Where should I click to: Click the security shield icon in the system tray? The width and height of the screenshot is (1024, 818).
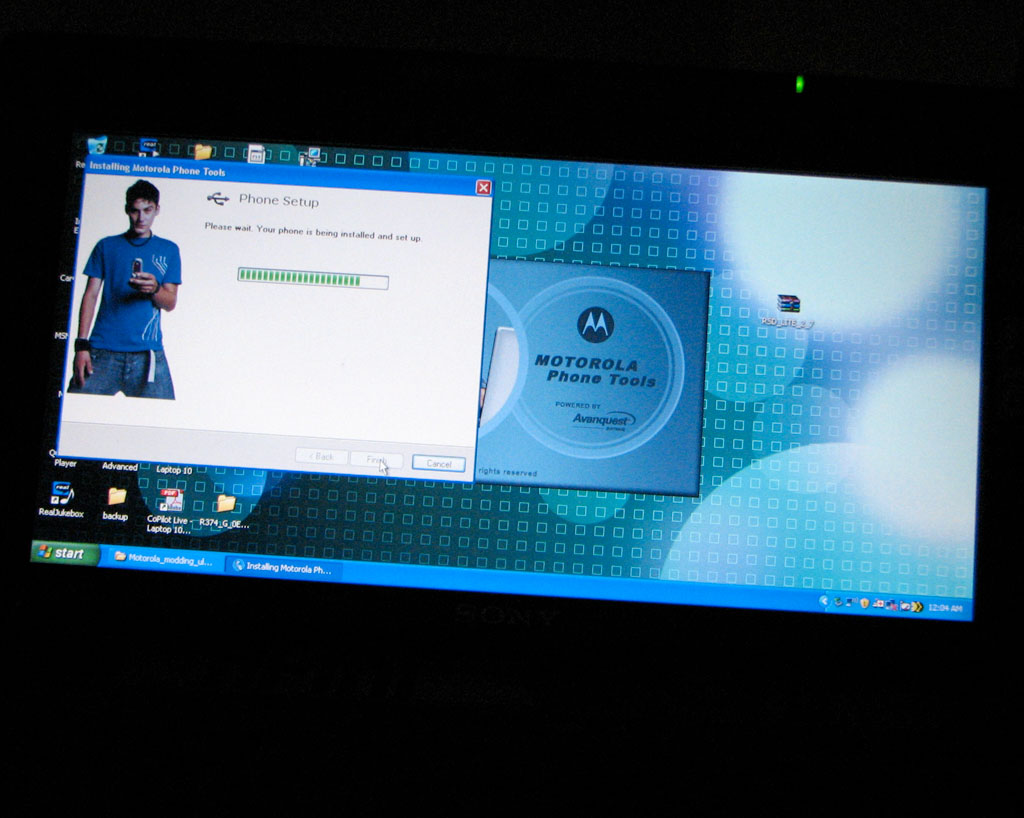[x=864, y=603]
